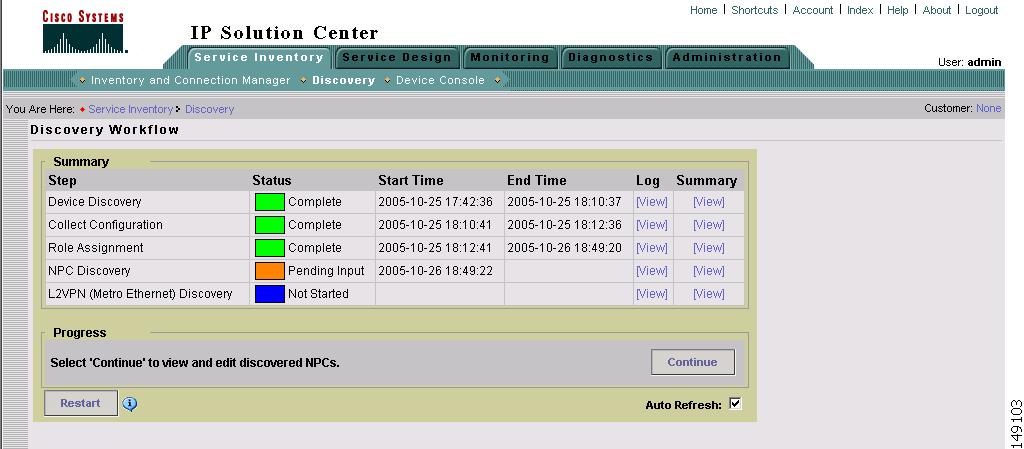
Task: Open the Device Console submenu
Action: pos(440,80)
